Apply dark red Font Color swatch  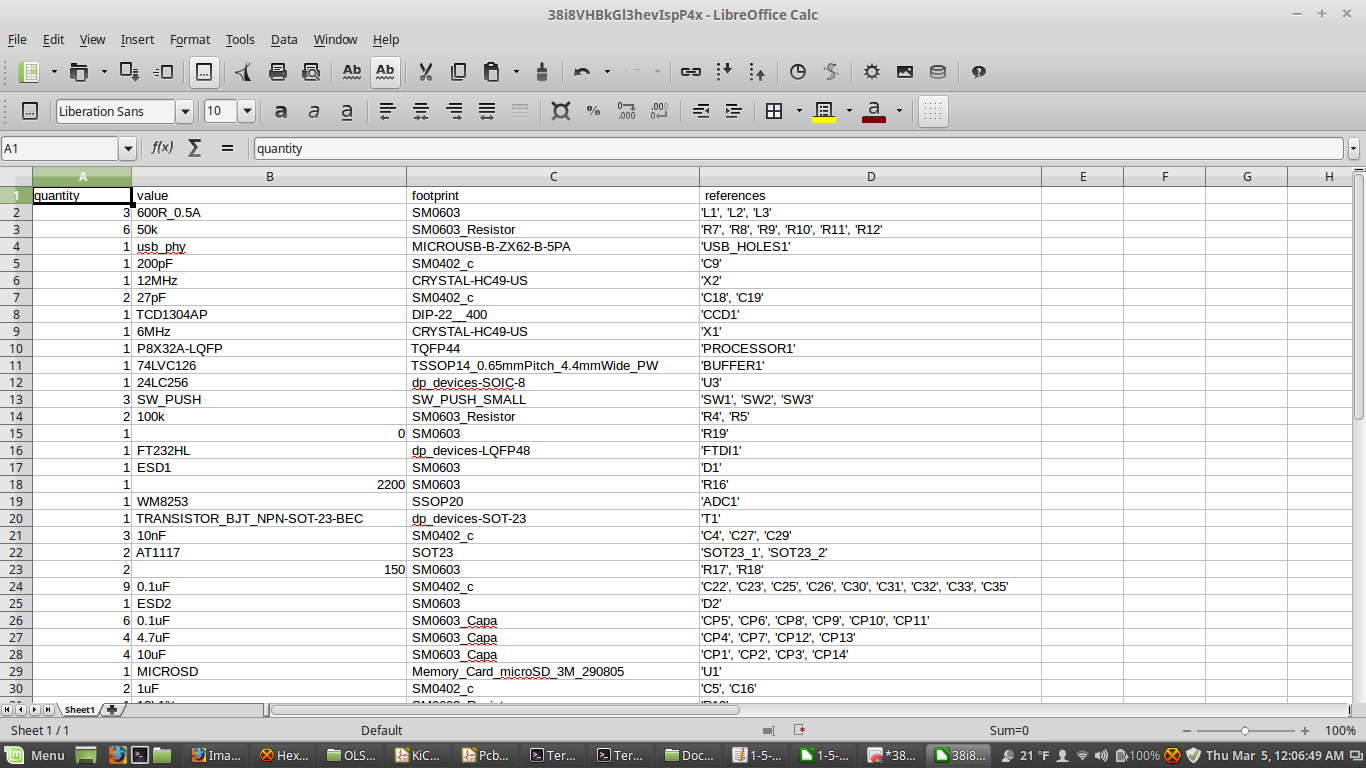tap(874, 111)
